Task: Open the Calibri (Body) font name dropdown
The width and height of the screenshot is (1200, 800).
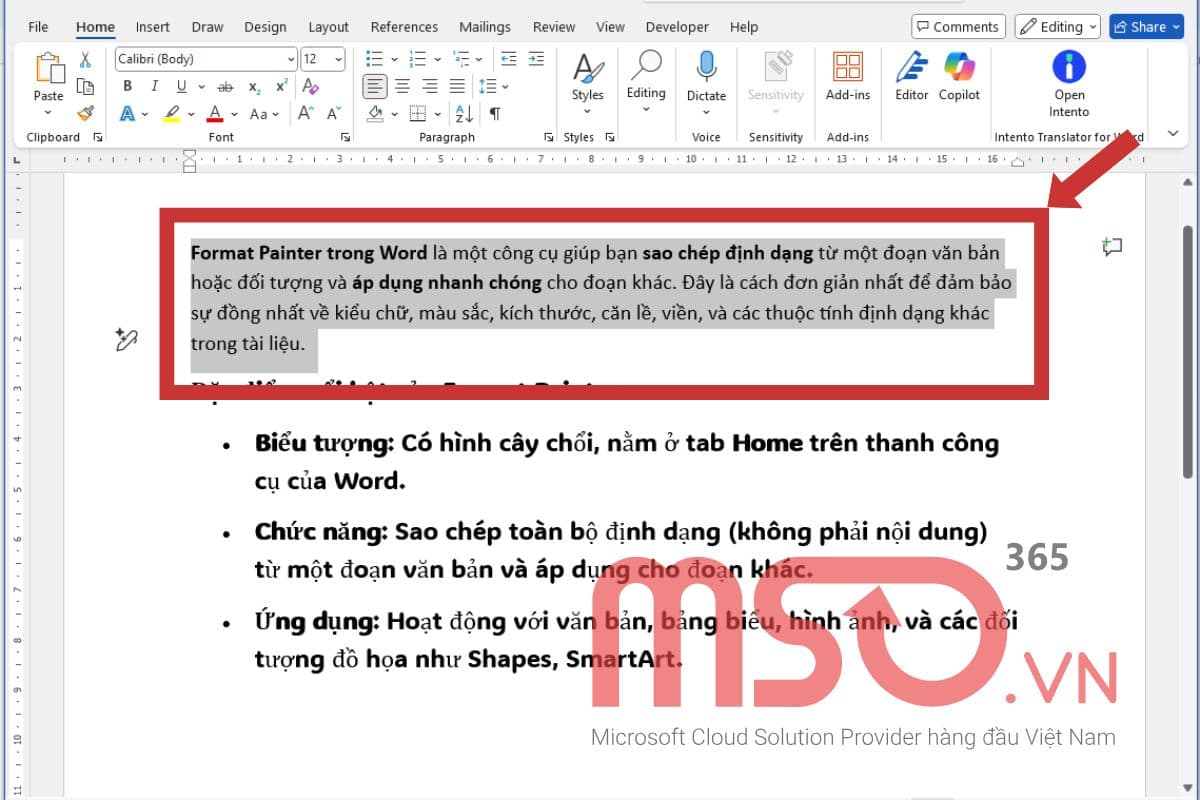Action: pyautogui.click(x=291, y=59)
